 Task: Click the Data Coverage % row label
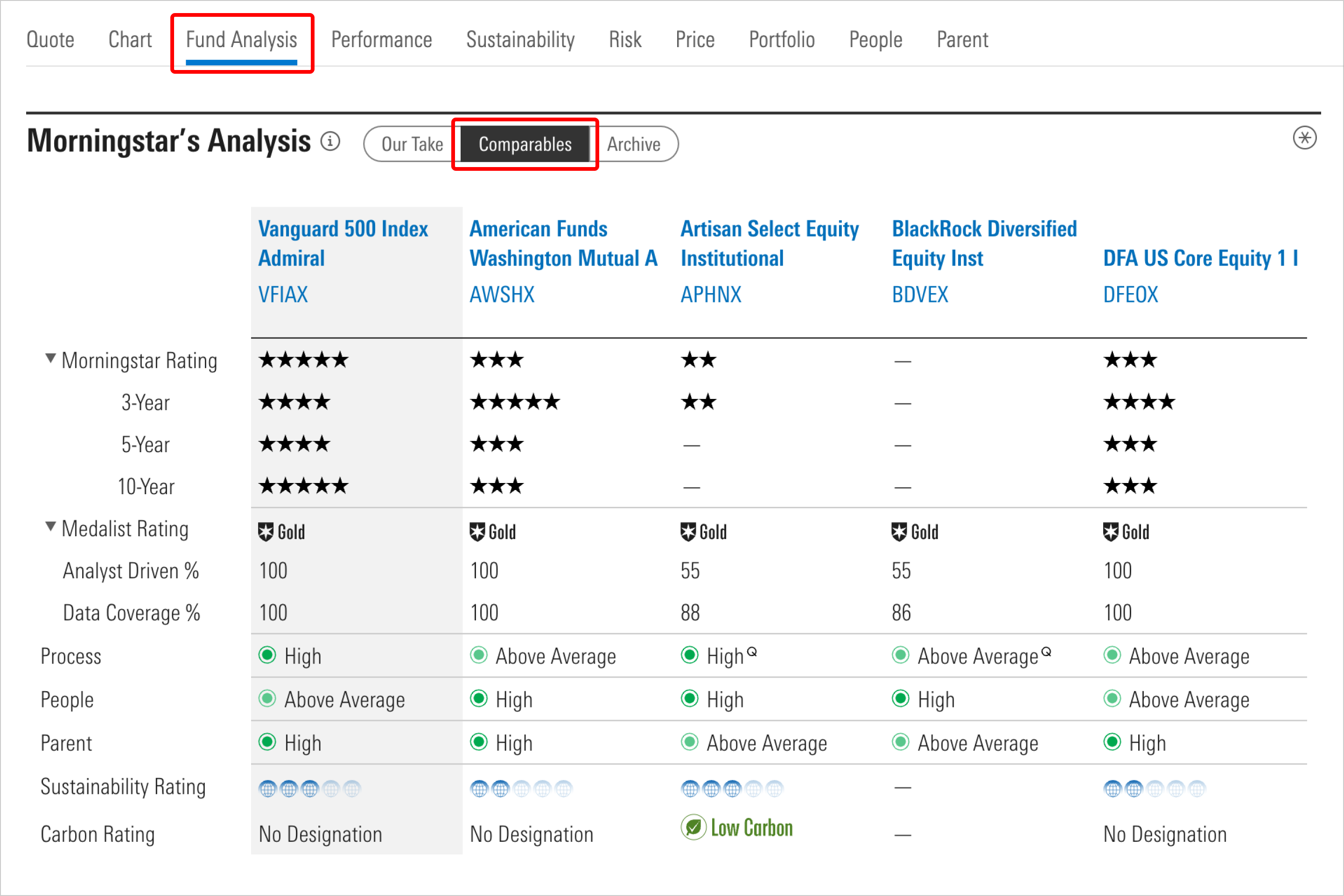point(132,613)
